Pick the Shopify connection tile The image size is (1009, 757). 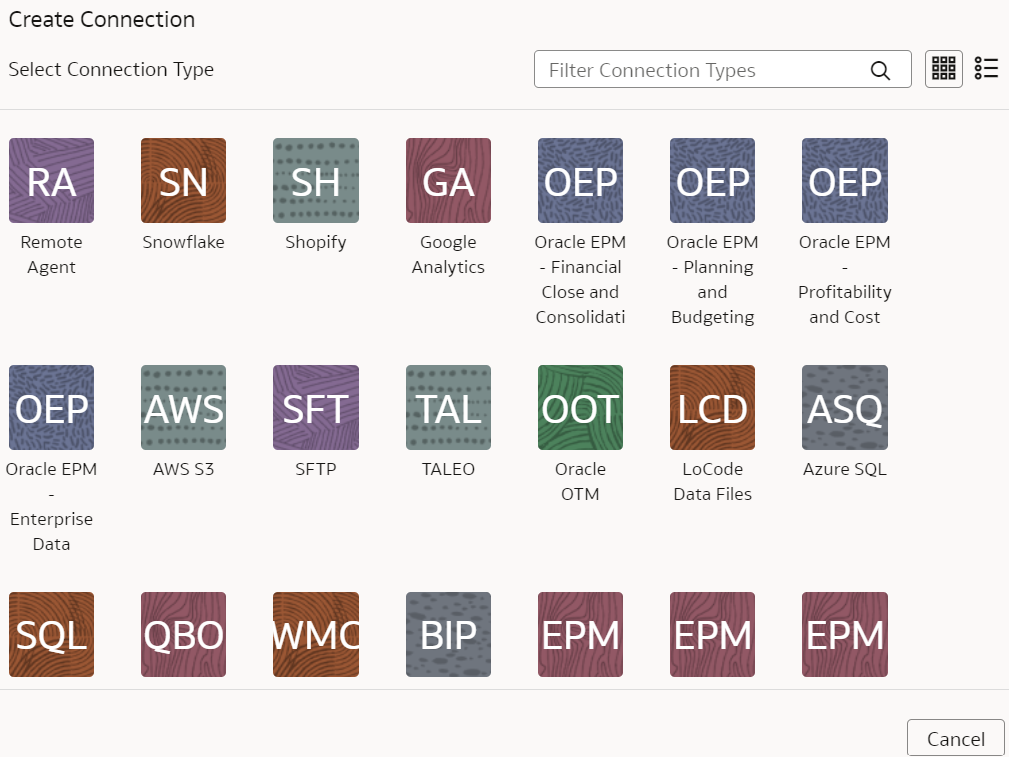click(315, 181)
